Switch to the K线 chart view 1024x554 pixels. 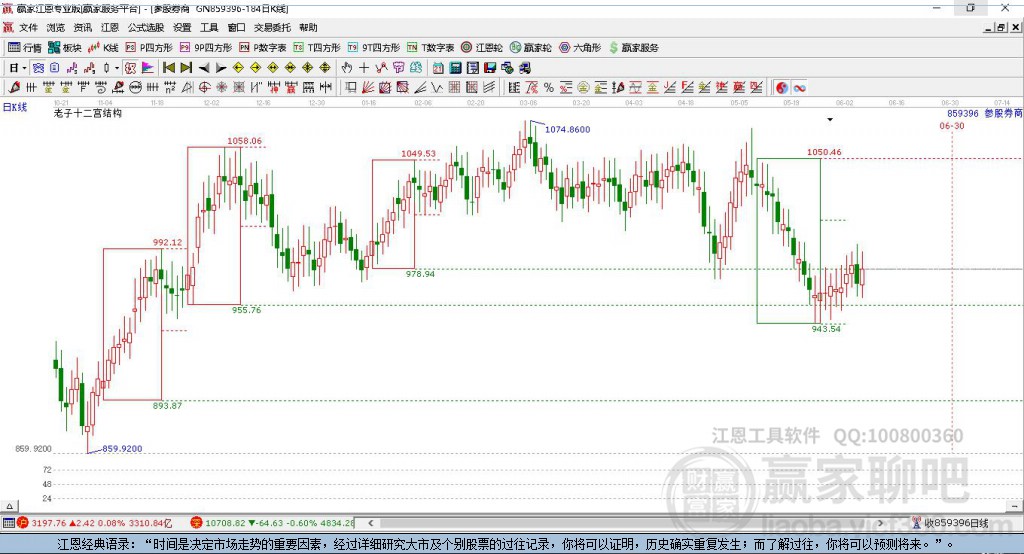click(x=103, y=48)
